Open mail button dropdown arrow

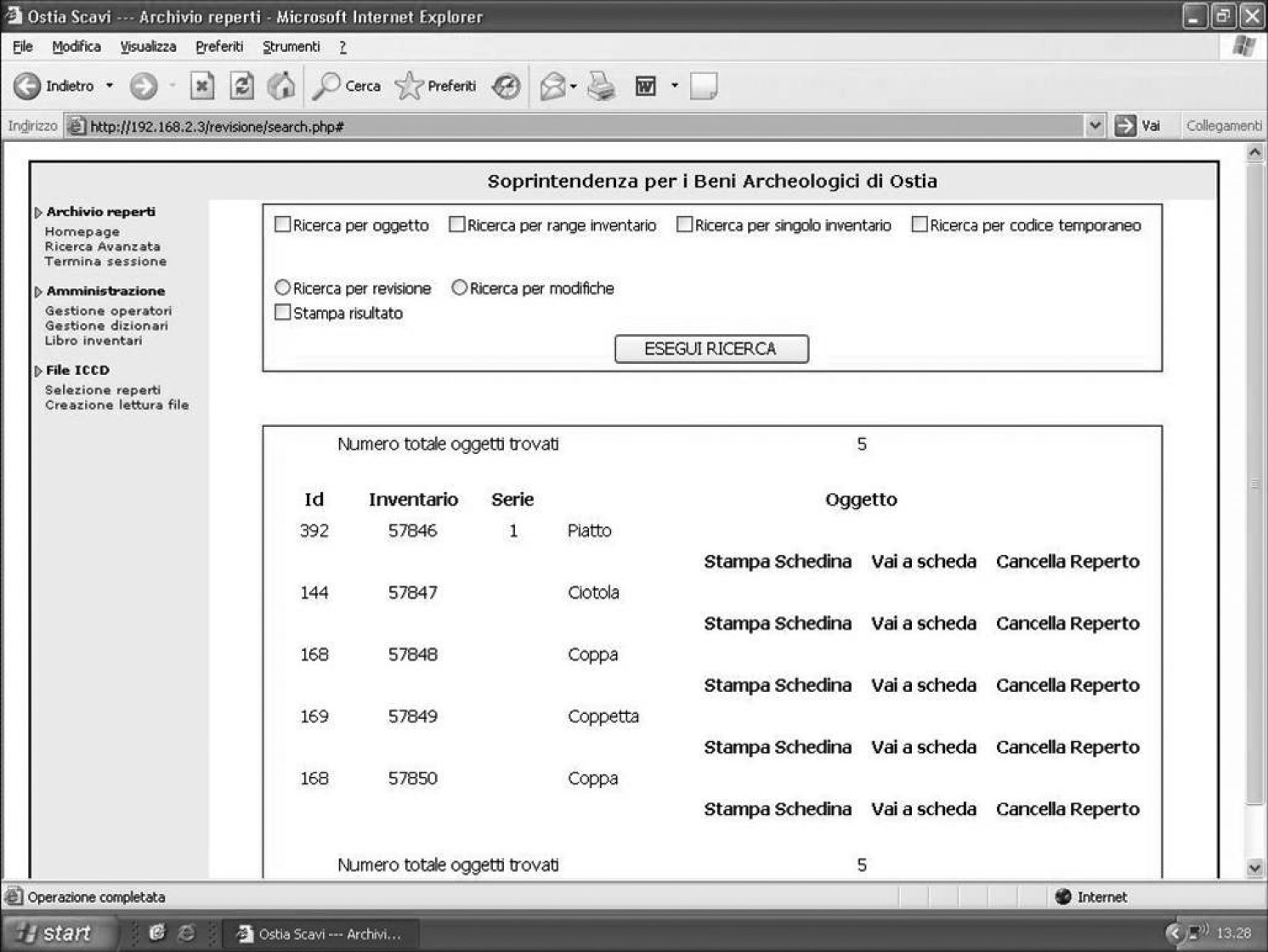point(574,86)
